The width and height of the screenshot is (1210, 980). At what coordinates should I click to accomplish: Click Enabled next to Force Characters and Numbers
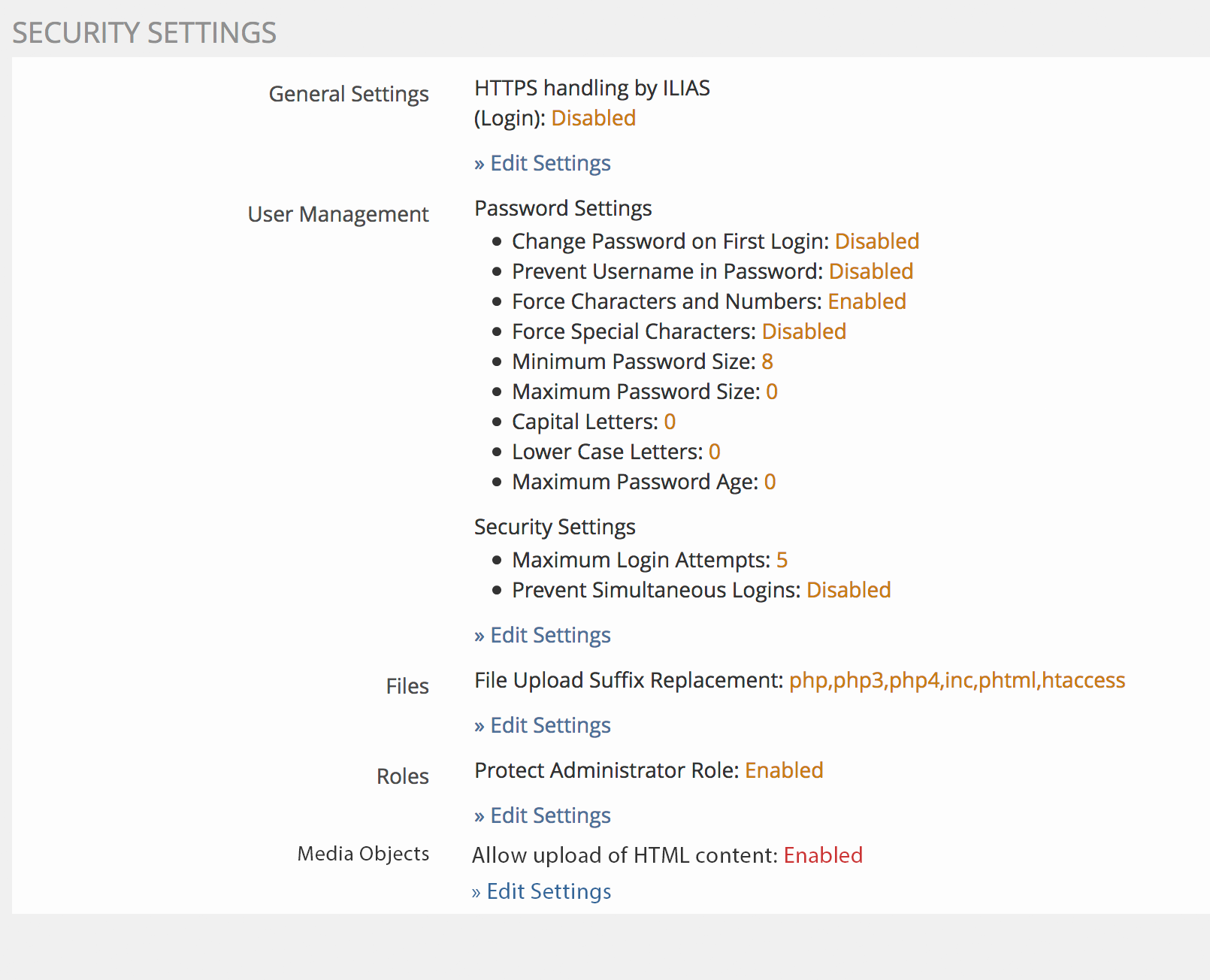coord(867,301)
